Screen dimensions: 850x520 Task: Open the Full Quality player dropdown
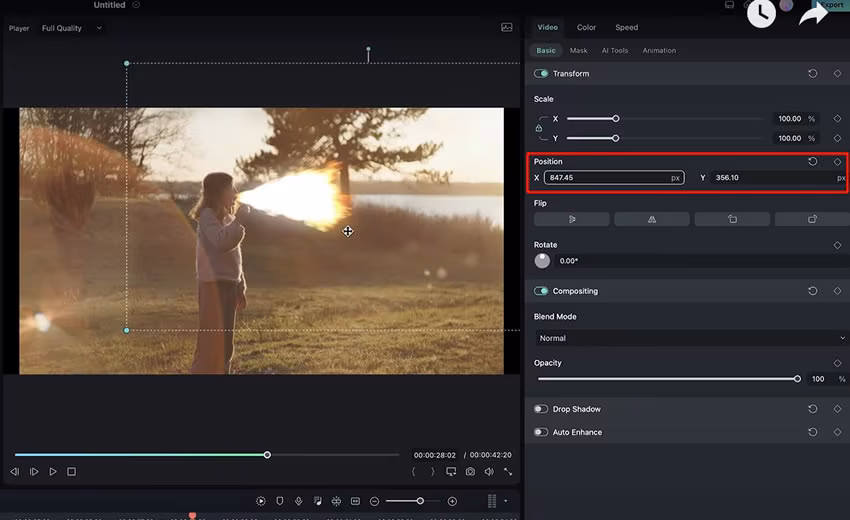point(71,28)
